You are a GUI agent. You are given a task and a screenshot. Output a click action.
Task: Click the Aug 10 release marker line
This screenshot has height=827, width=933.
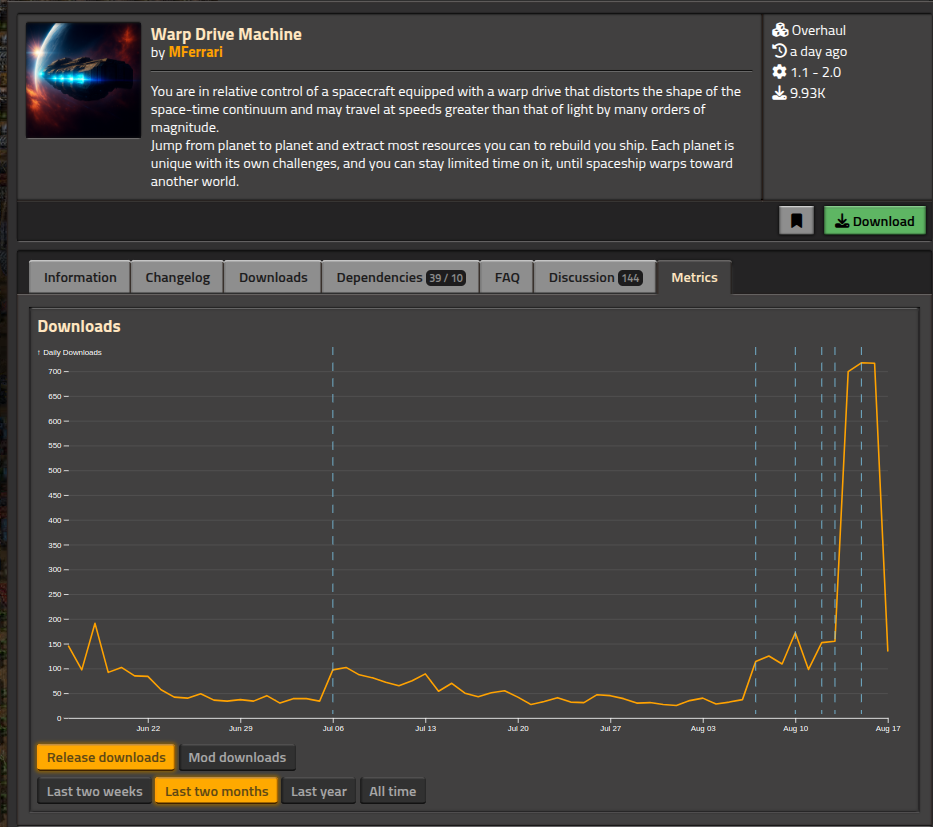(795, 530)
